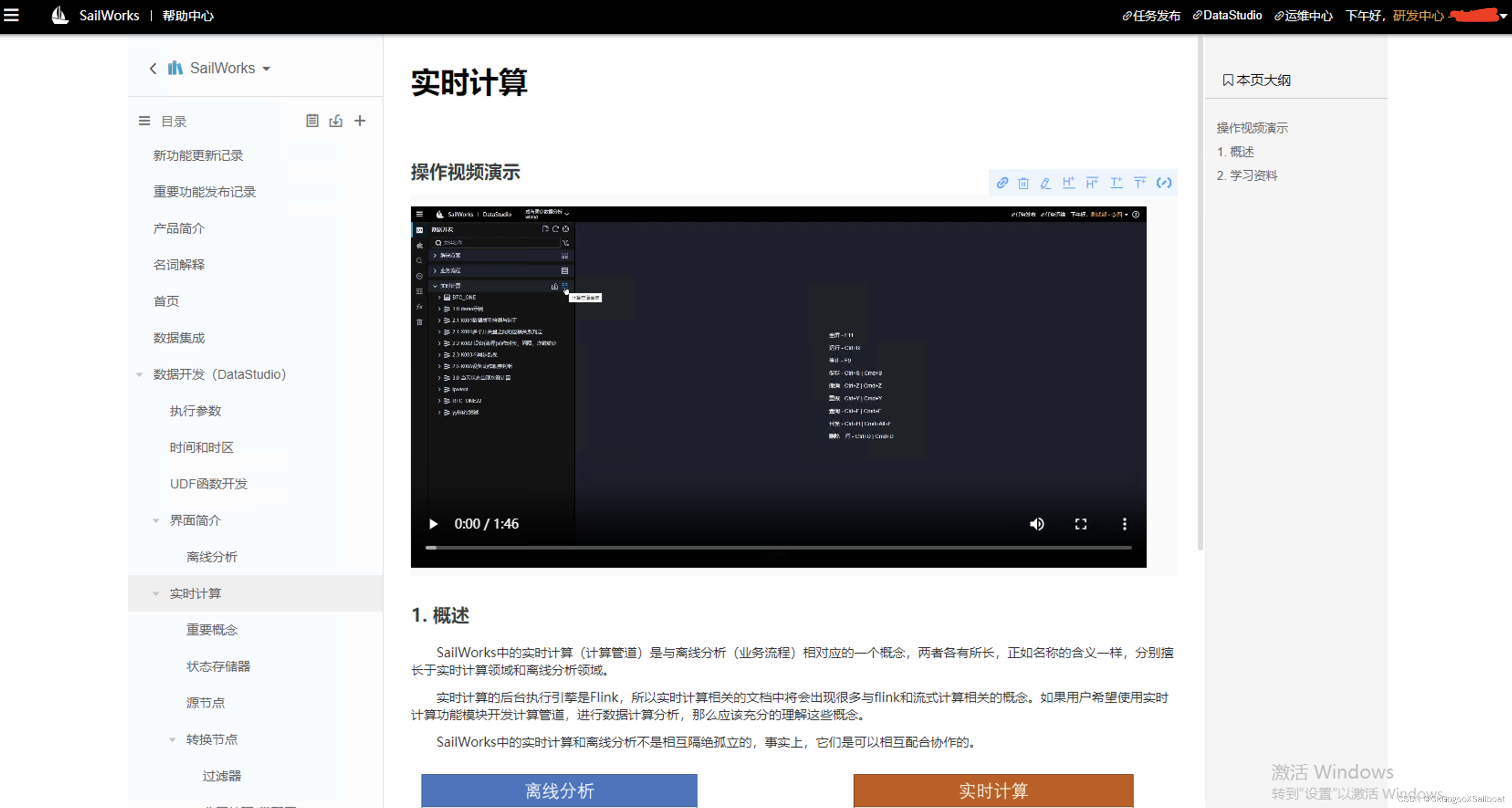Screen dimensions: 1512x808
Task: Open 运维中心 link in top bar
Action: (1303, 16)
